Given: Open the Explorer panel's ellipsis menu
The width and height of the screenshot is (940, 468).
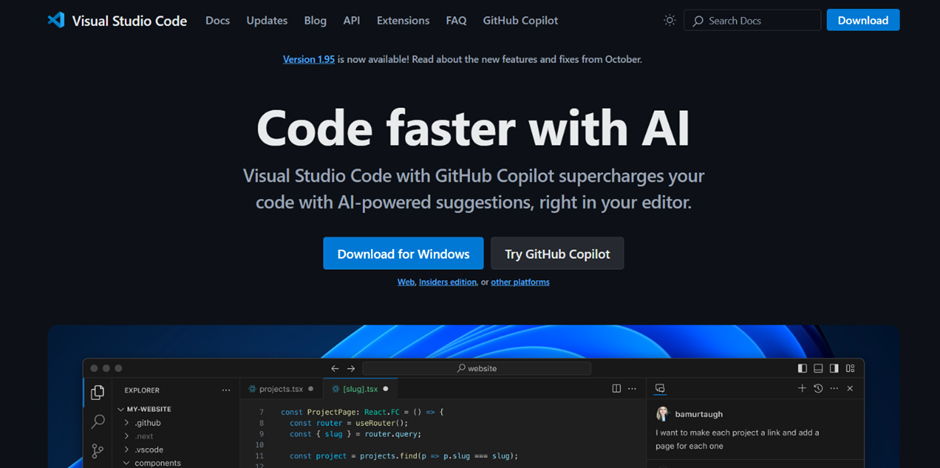Looking at the screenshot, I should pos(226,390).
